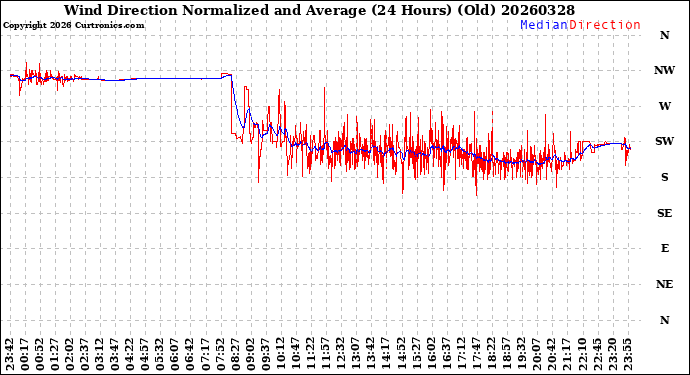Click the 13:07 time label
This screenshot has width=690, height=375.
click(356, 355)
